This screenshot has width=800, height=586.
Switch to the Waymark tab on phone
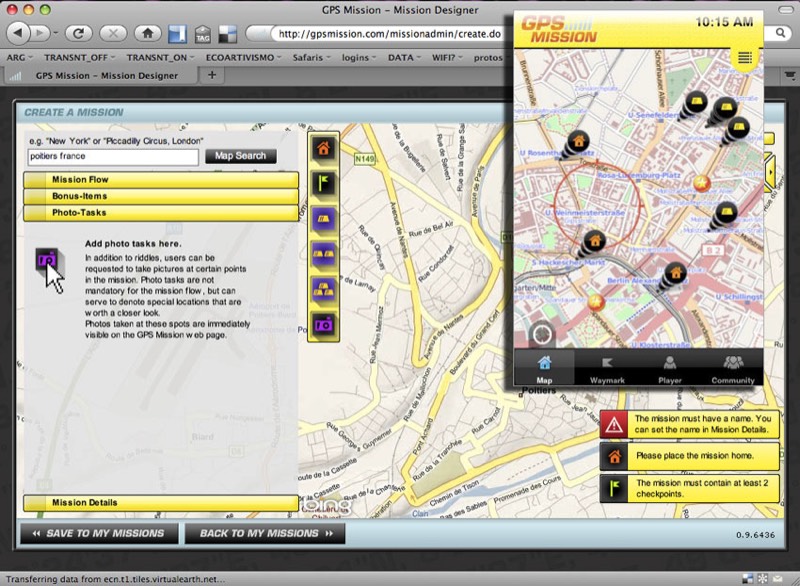[607, 368]
